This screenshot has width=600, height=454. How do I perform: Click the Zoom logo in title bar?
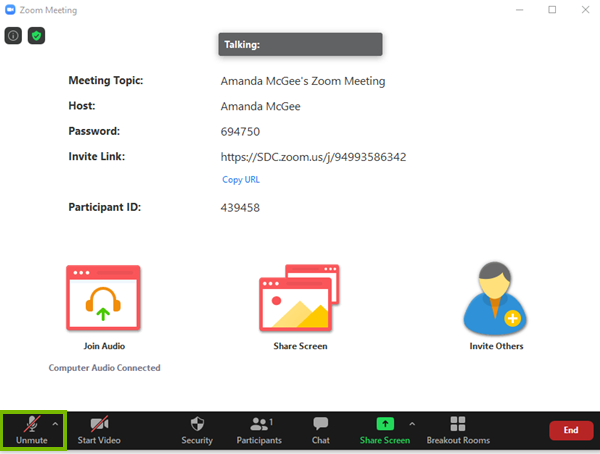pyautogui.click(x=10, y=10)
